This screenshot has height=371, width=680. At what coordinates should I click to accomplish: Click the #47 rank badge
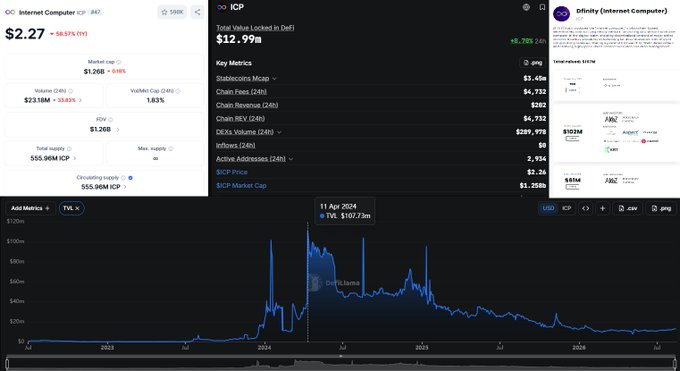coord(95,12)
